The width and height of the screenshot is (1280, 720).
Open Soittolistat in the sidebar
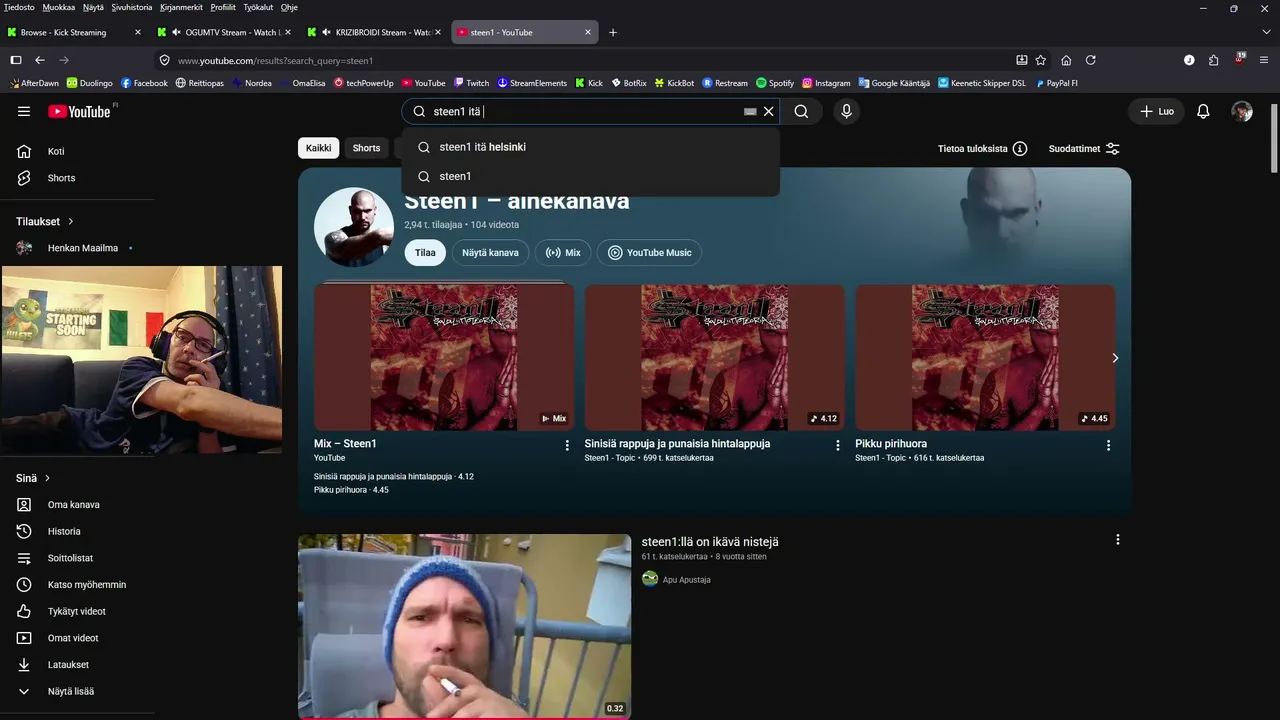click(78, 558)
